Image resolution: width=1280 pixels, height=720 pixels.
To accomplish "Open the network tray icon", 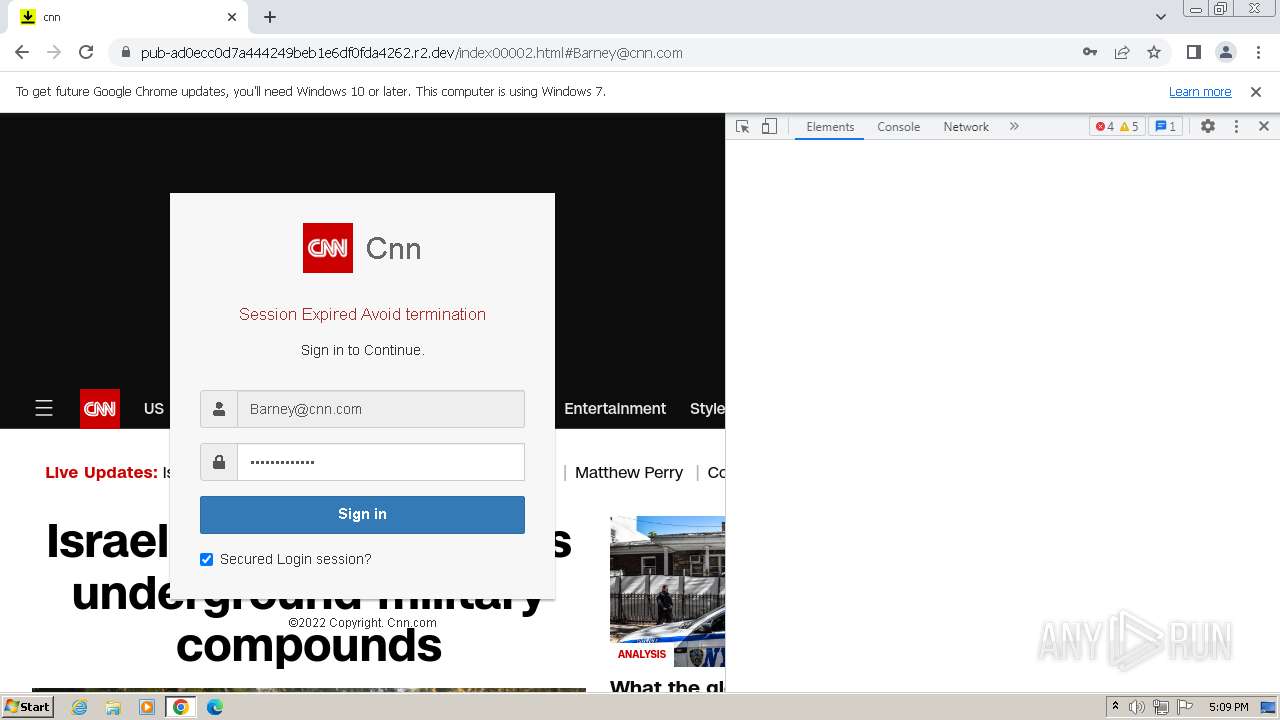I will tap(1161, 707).
